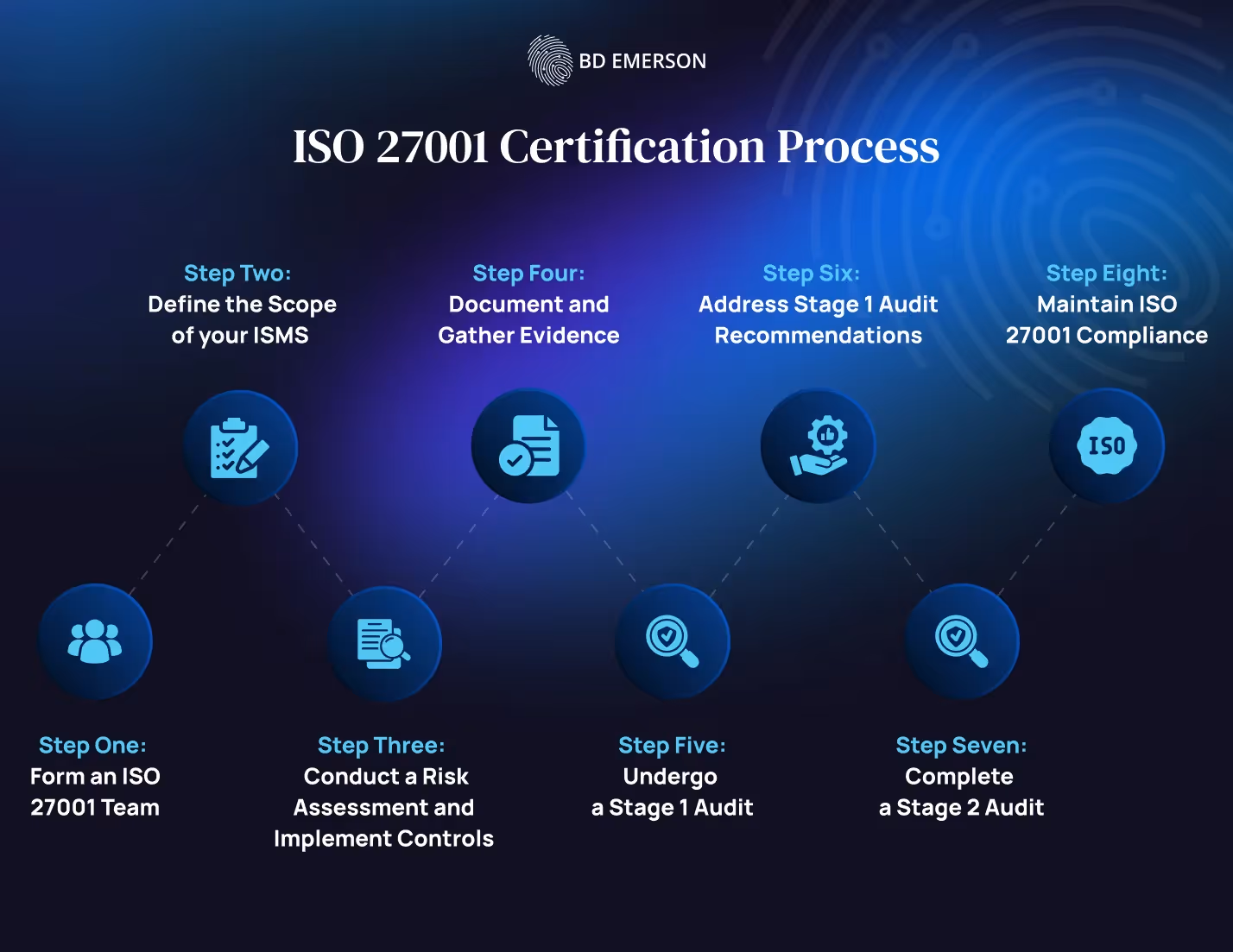
Task: Click 'Define the Scope of your ISMS' text
Action: [x=243, y=319]
